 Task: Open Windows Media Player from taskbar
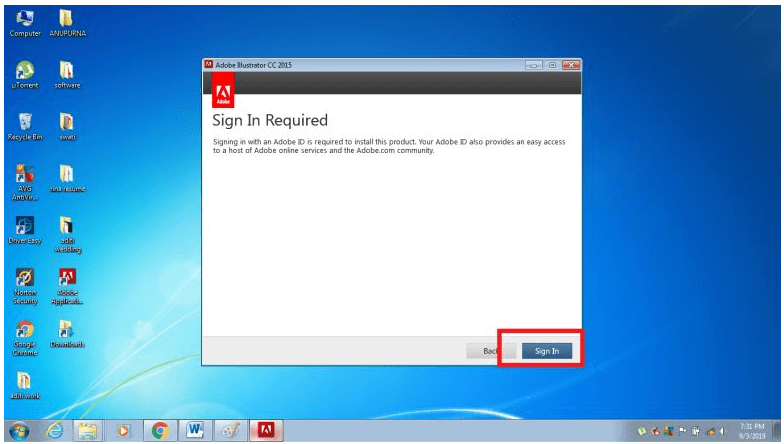point(125,431)
